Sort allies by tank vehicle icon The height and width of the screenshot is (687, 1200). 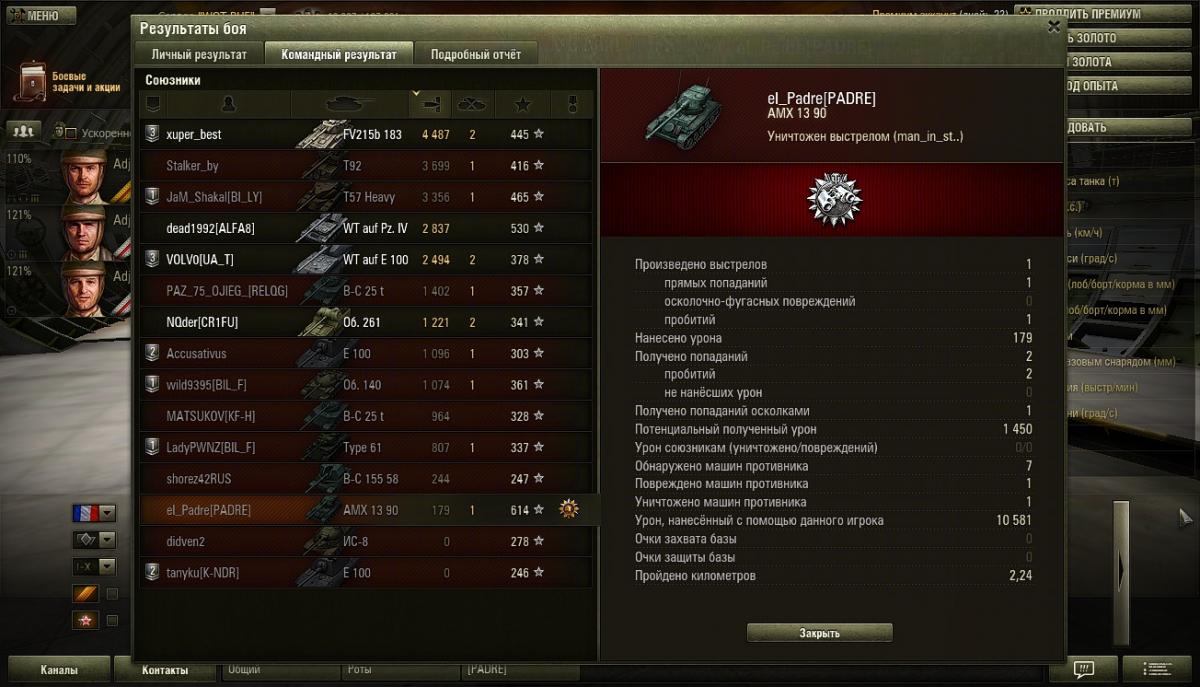(x=349, y=103)
